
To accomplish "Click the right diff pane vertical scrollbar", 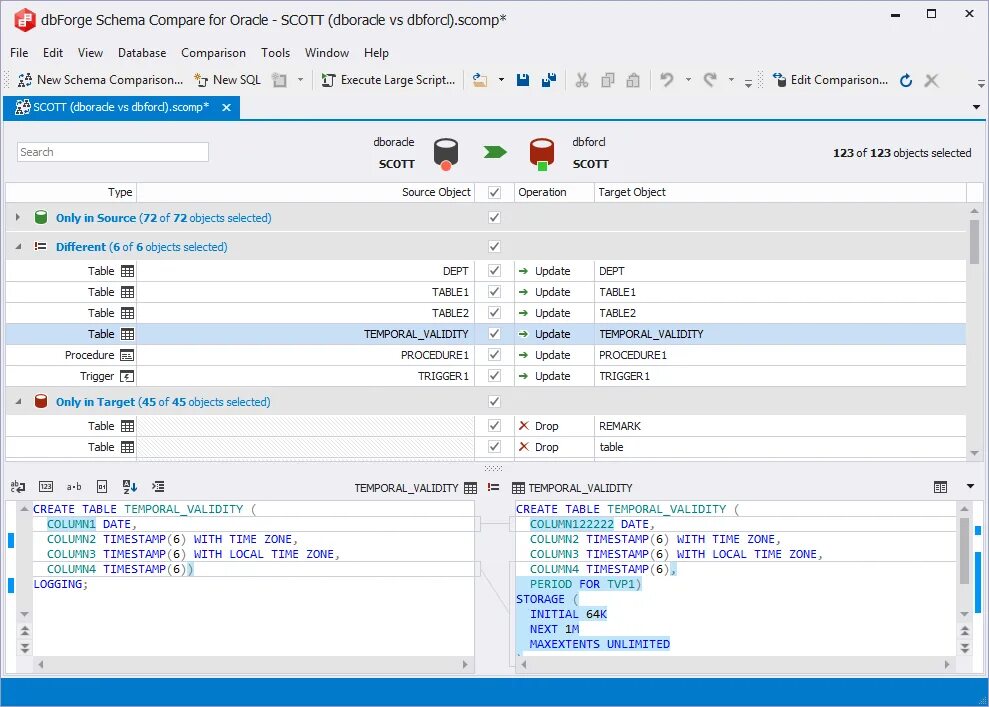I will [964, 559].
